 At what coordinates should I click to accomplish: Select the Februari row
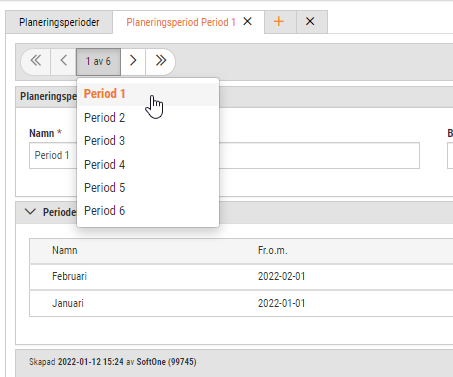click(241, 277)
